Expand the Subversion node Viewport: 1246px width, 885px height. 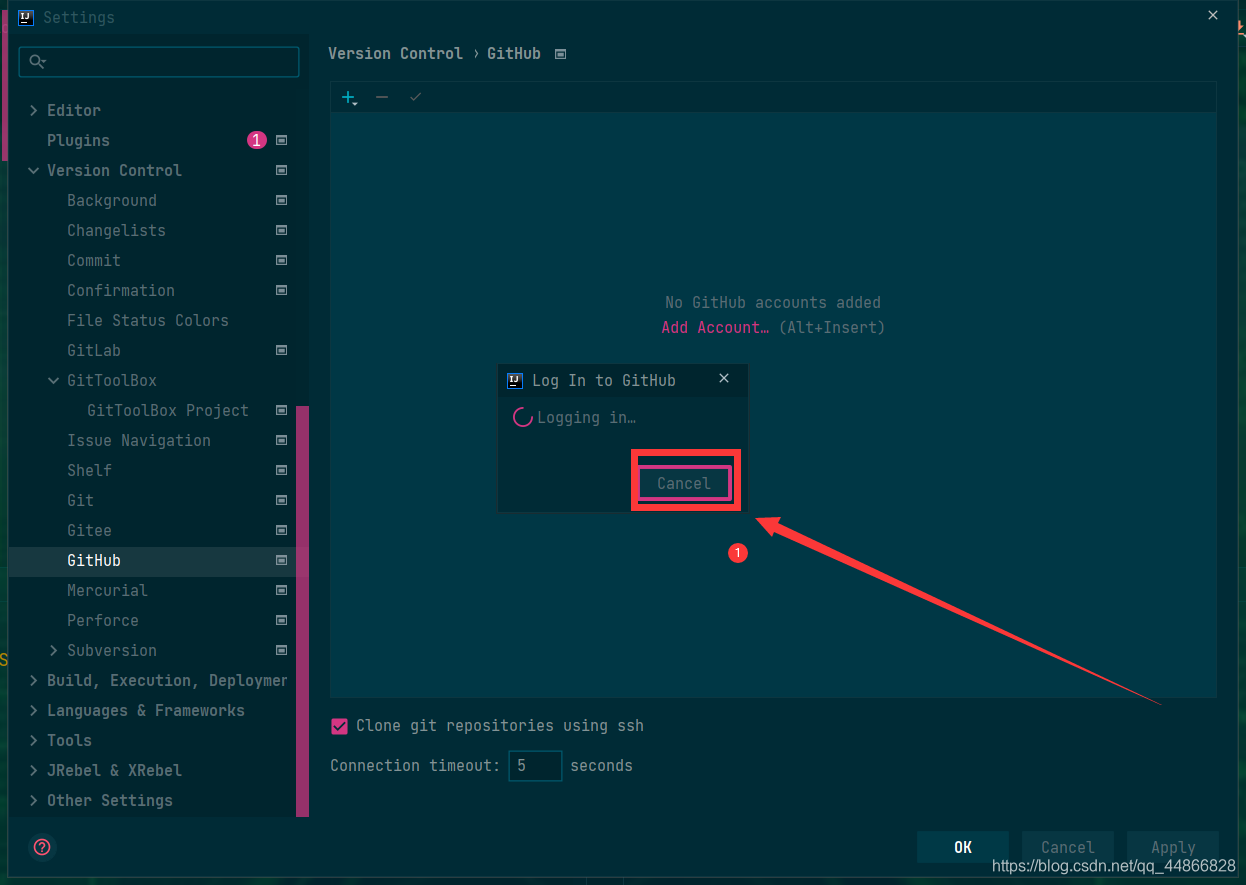pyautogui.click(x=54, y=650)
